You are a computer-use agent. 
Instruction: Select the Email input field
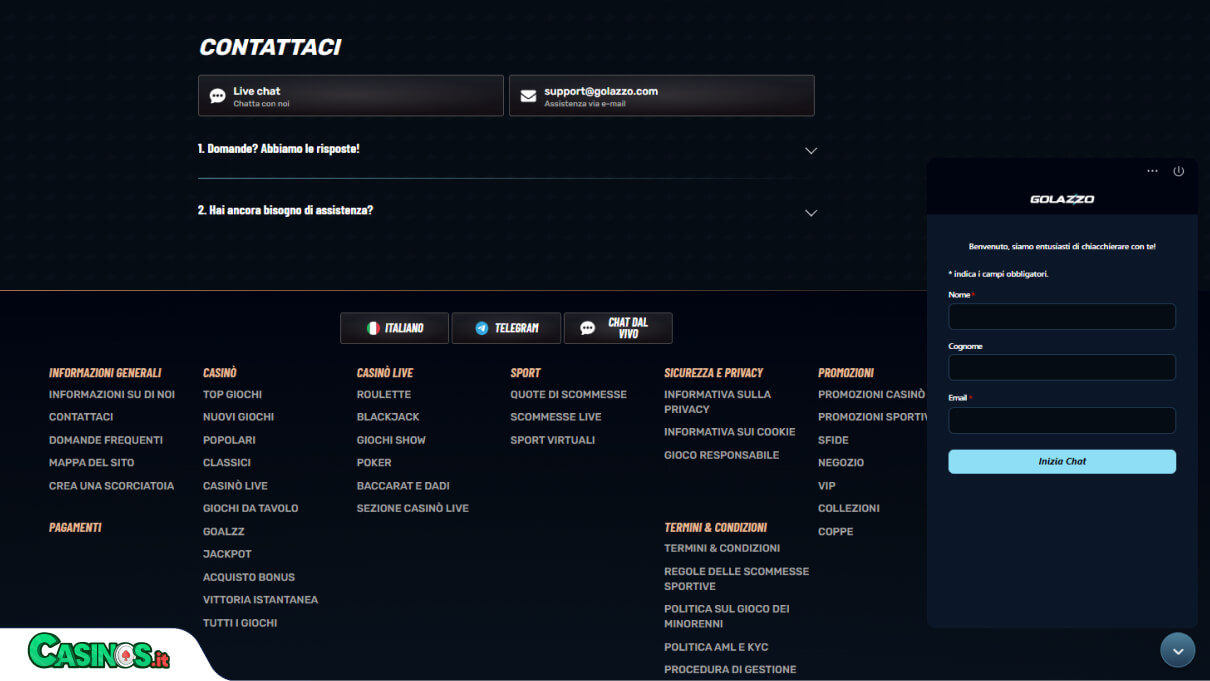tap(1062, 420)
